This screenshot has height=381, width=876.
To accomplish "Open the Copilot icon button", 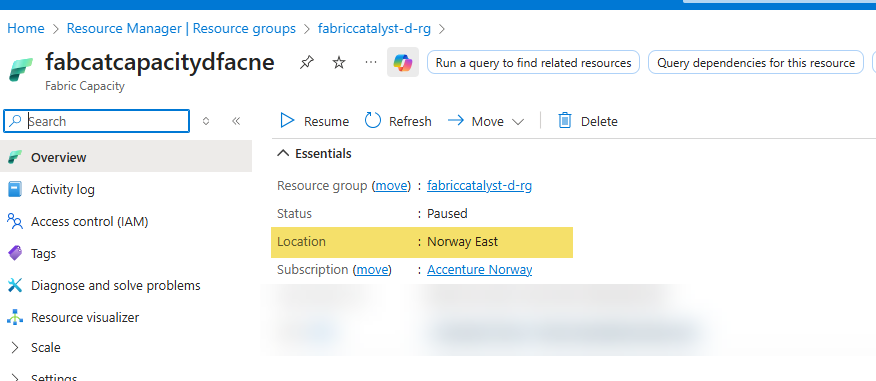I will click(x=403, y=62).
